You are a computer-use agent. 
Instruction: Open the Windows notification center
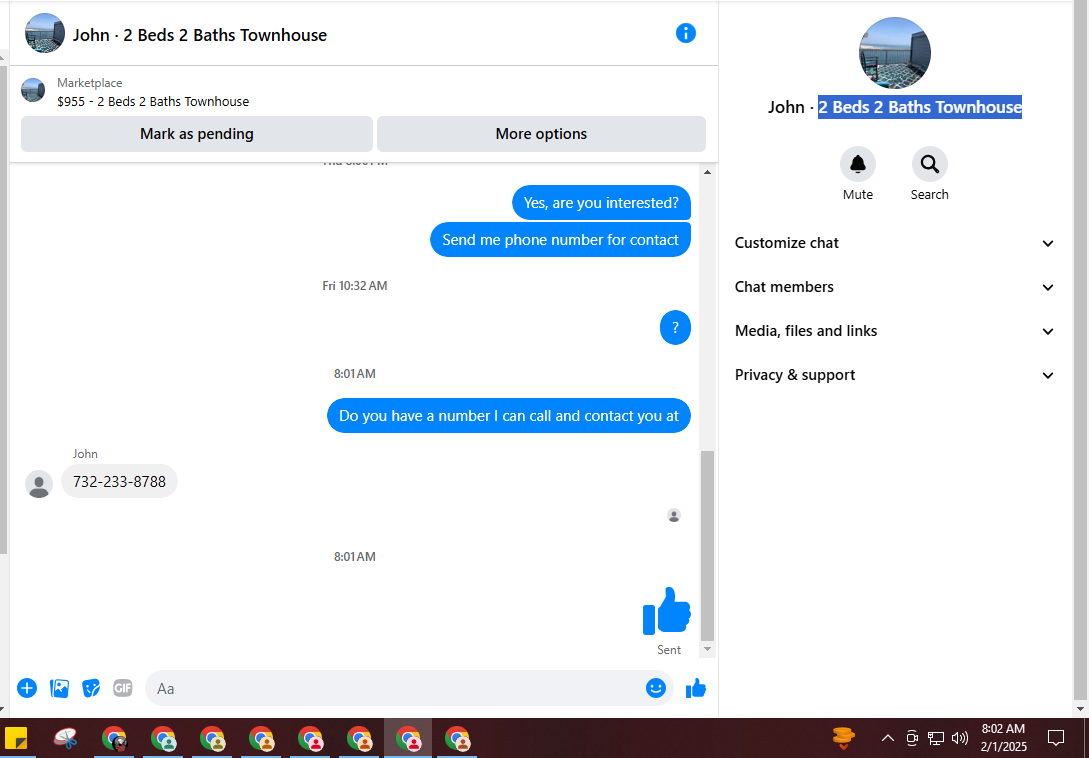click(x=1056, y=738)
